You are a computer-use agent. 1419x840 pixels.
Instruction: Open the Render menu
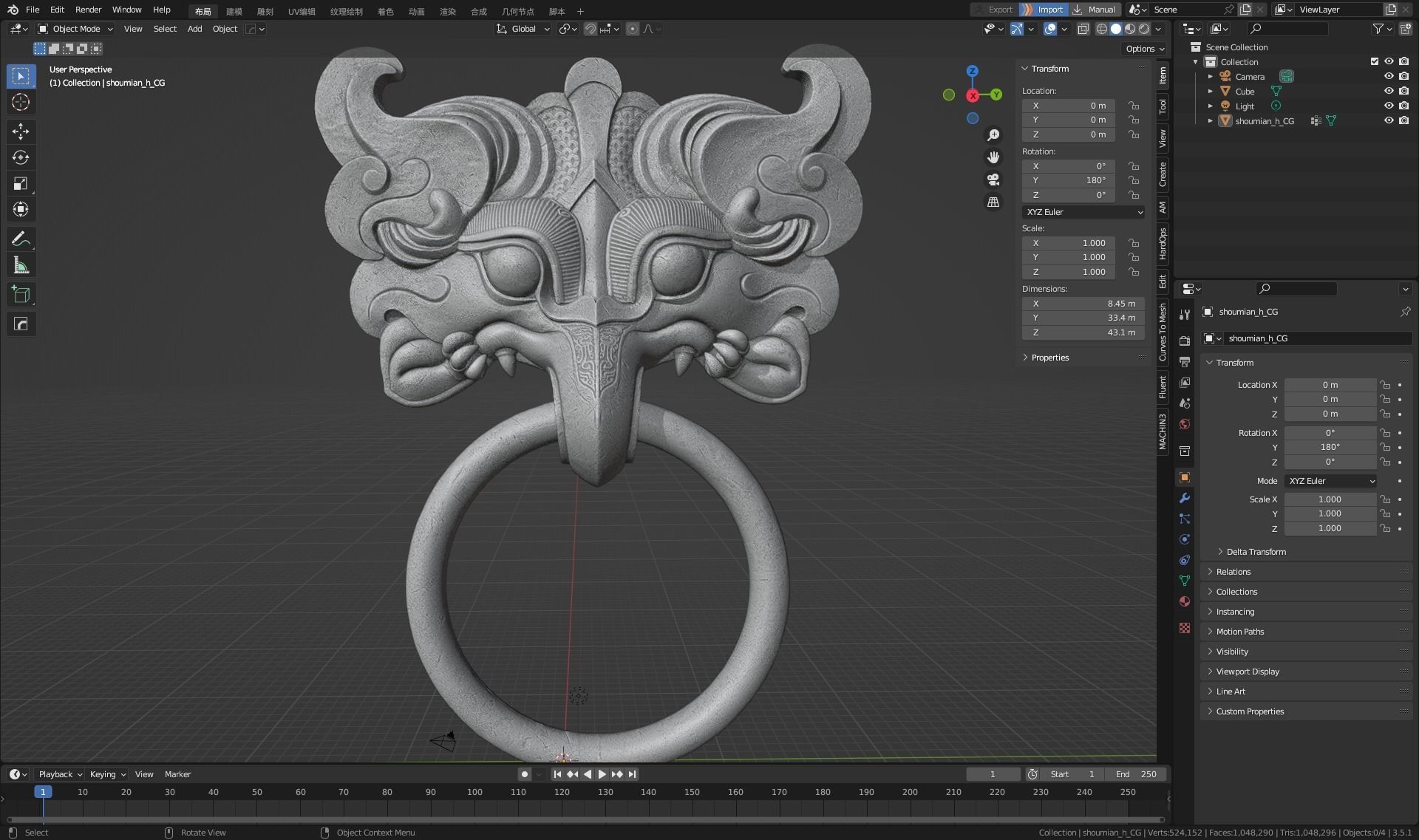(x=88, y=10)
